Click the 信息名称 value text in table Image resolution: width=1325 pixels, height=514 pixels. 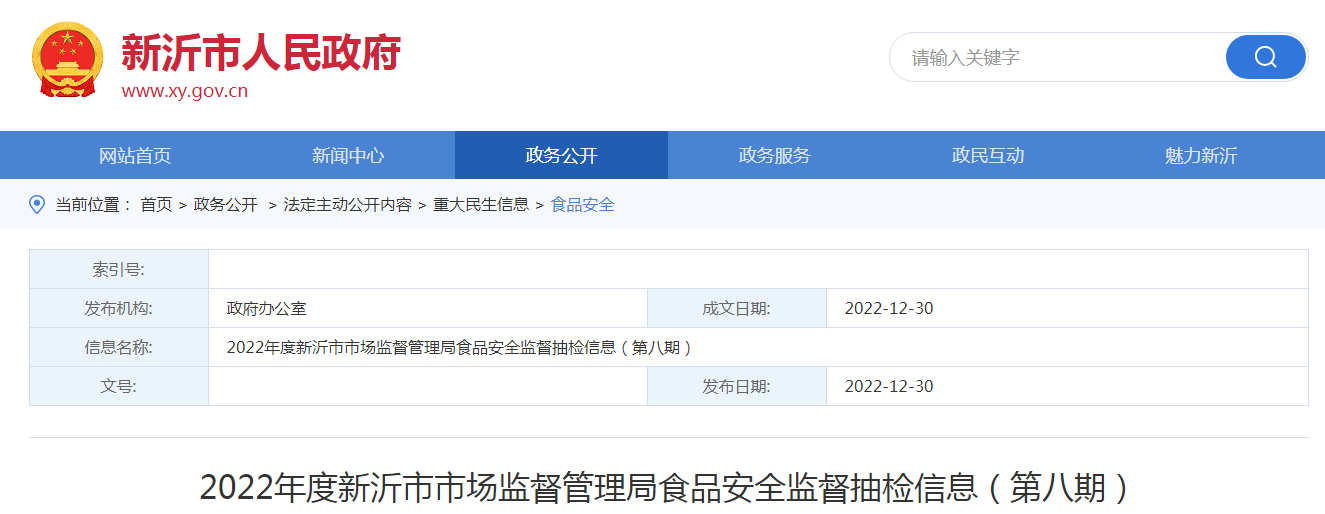coord(460,347)
